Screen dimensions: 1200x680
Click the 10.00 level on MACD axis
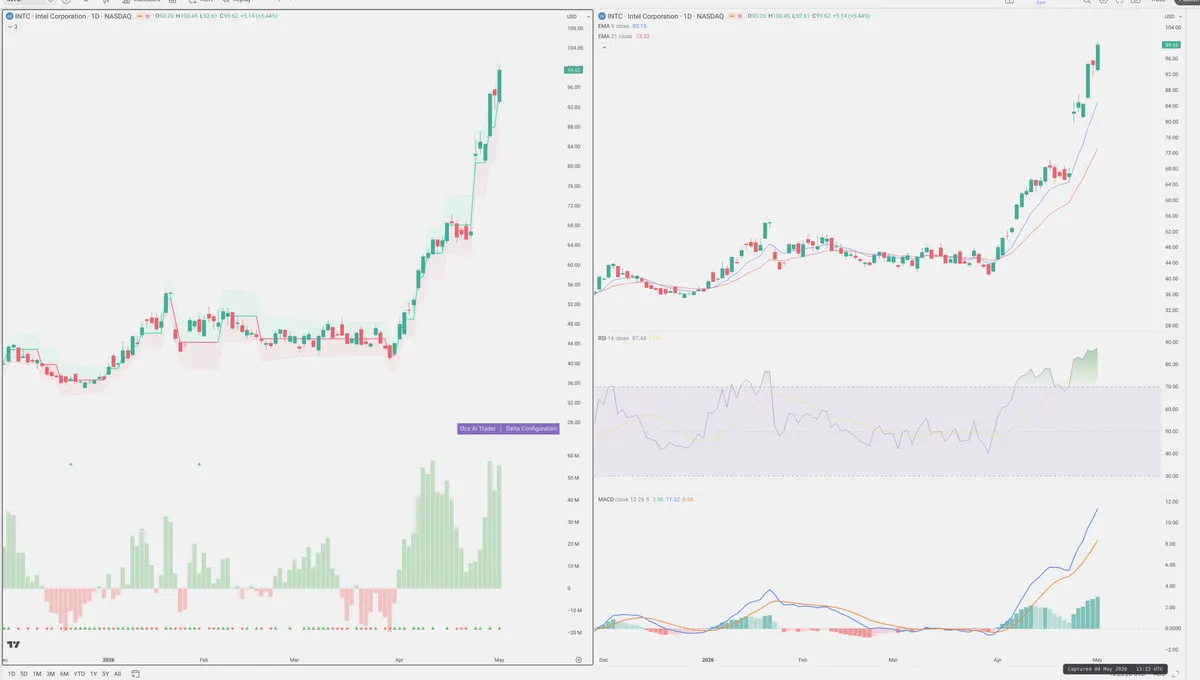click(1170, 523)
